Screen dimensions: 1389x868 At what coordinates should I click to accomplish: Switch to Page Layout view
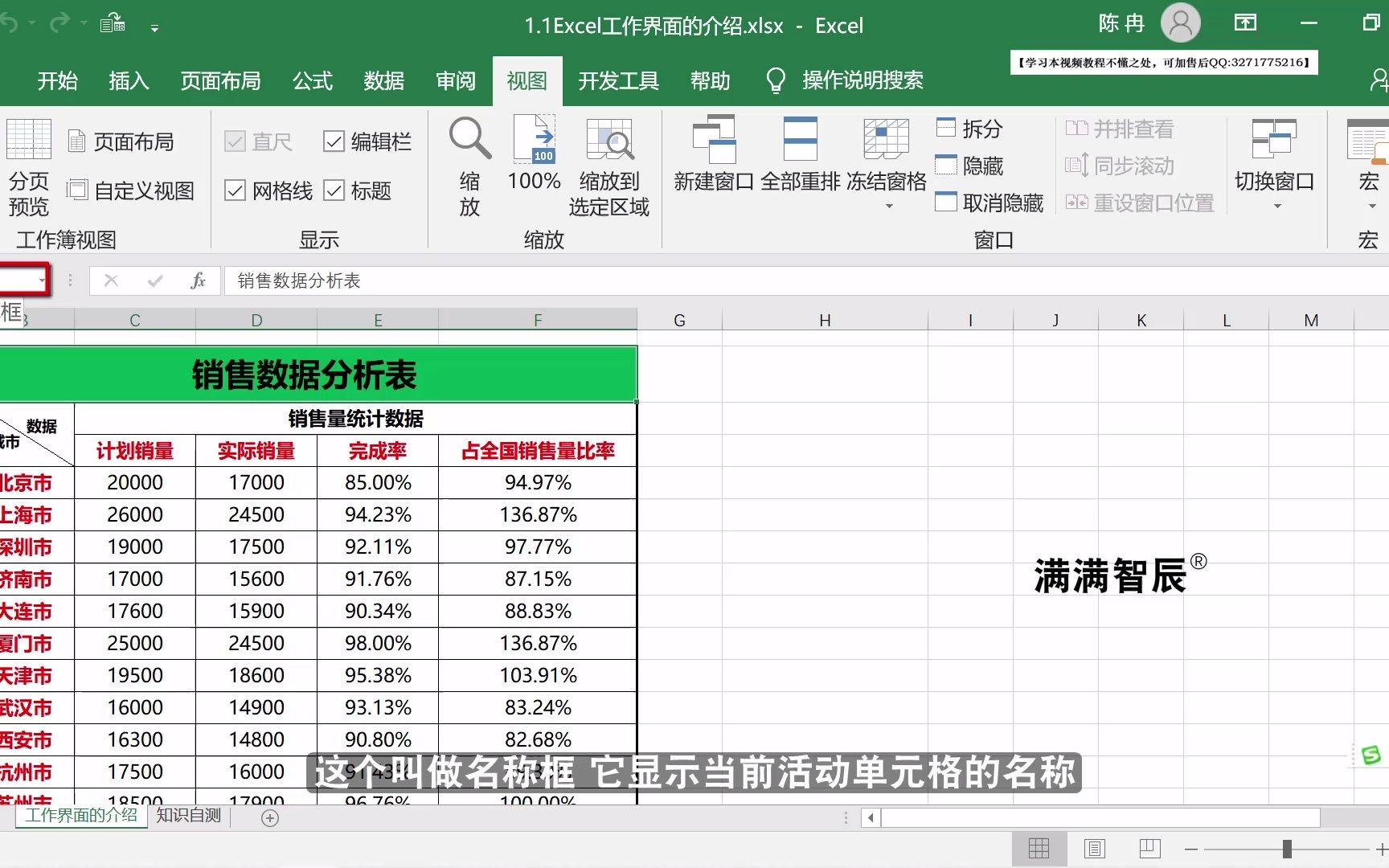(121, 142)
